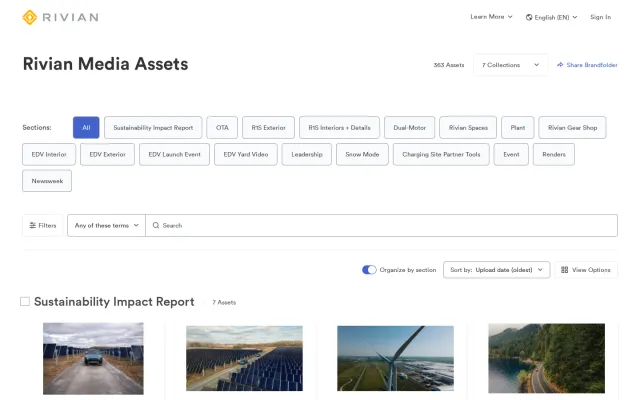Viewport: 640px width, 400px height.
Task: Click the filters slider icon
Action: 33,225
